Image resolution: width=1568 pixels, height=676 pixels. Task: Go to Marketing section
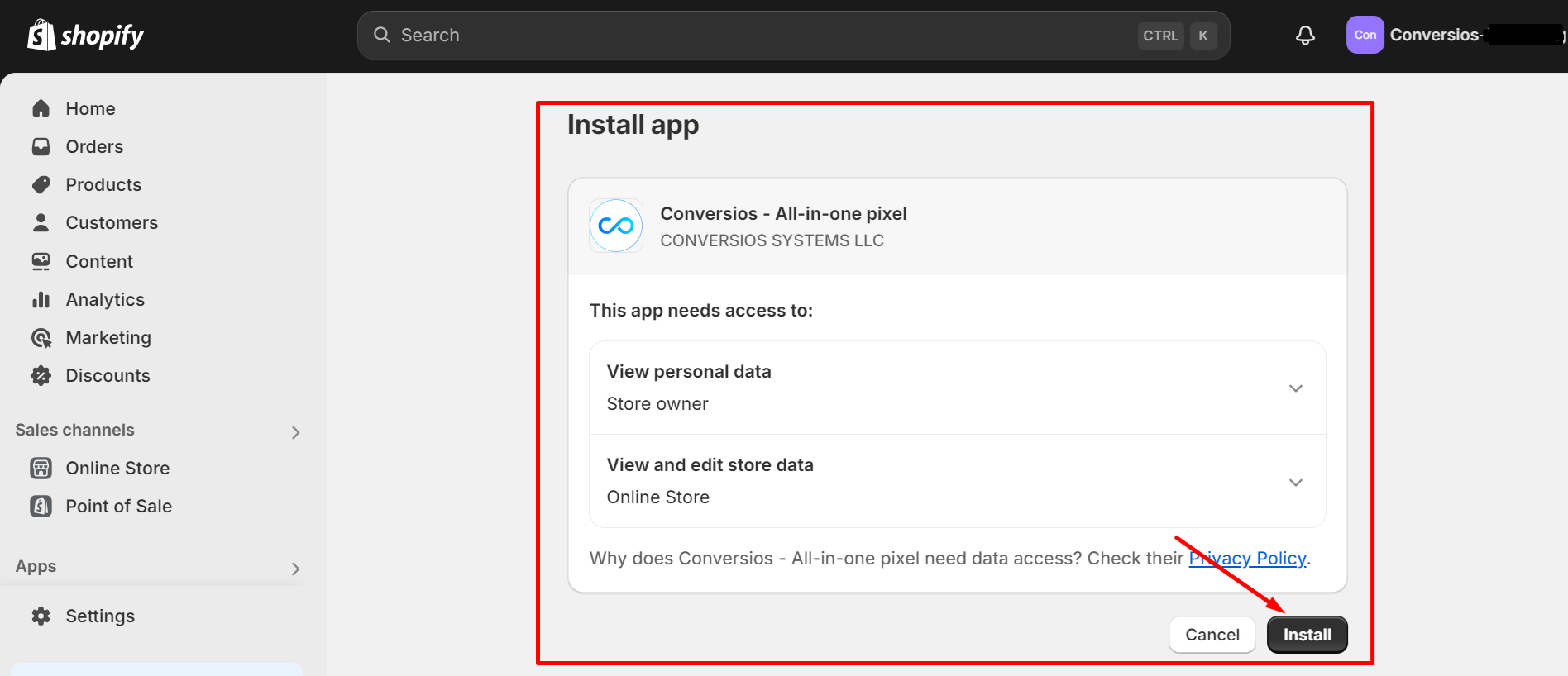108,337
